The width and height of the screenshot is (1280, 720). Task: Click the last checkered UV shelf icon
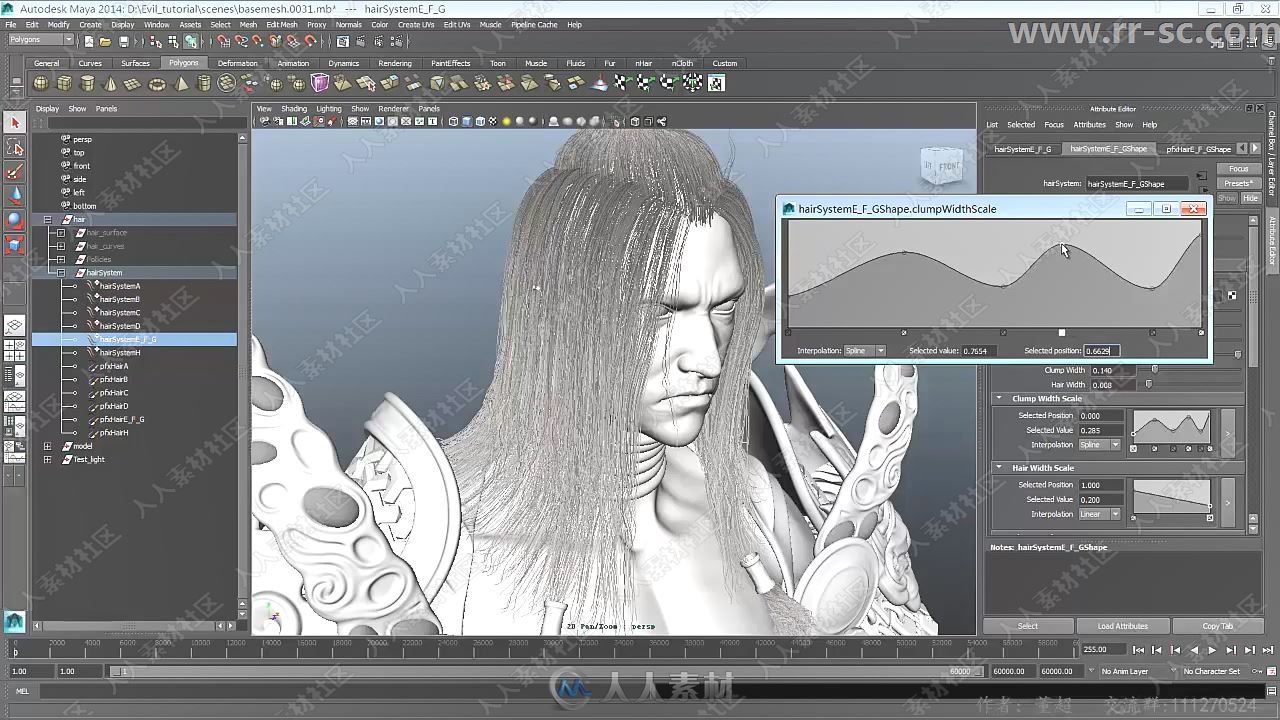[716, 83]
